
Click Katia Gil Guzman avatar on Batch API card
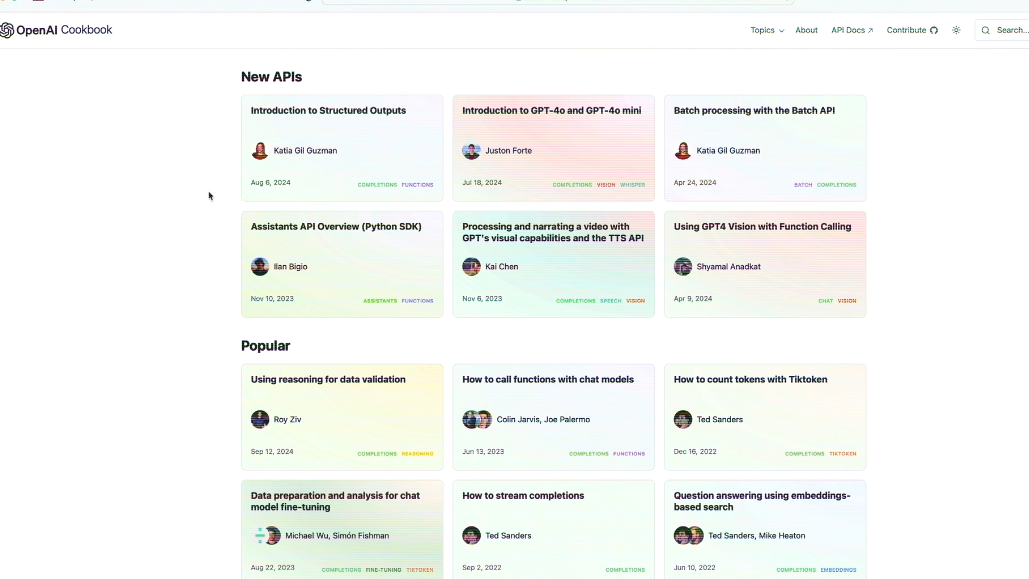click(x=682, y=150)
